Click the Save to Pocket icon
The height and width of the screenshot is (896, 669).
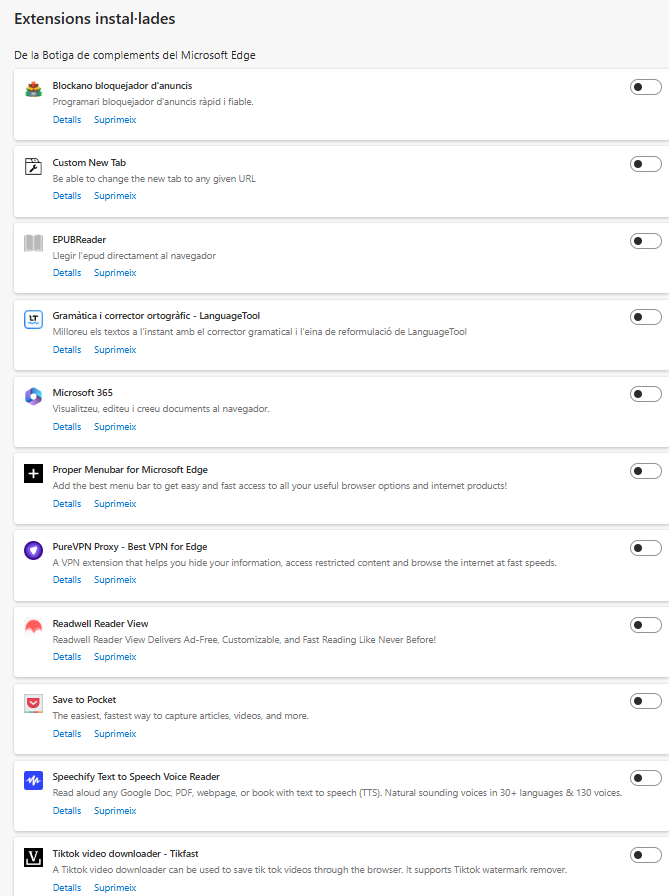pyautogui.click(x=34, y=704)
